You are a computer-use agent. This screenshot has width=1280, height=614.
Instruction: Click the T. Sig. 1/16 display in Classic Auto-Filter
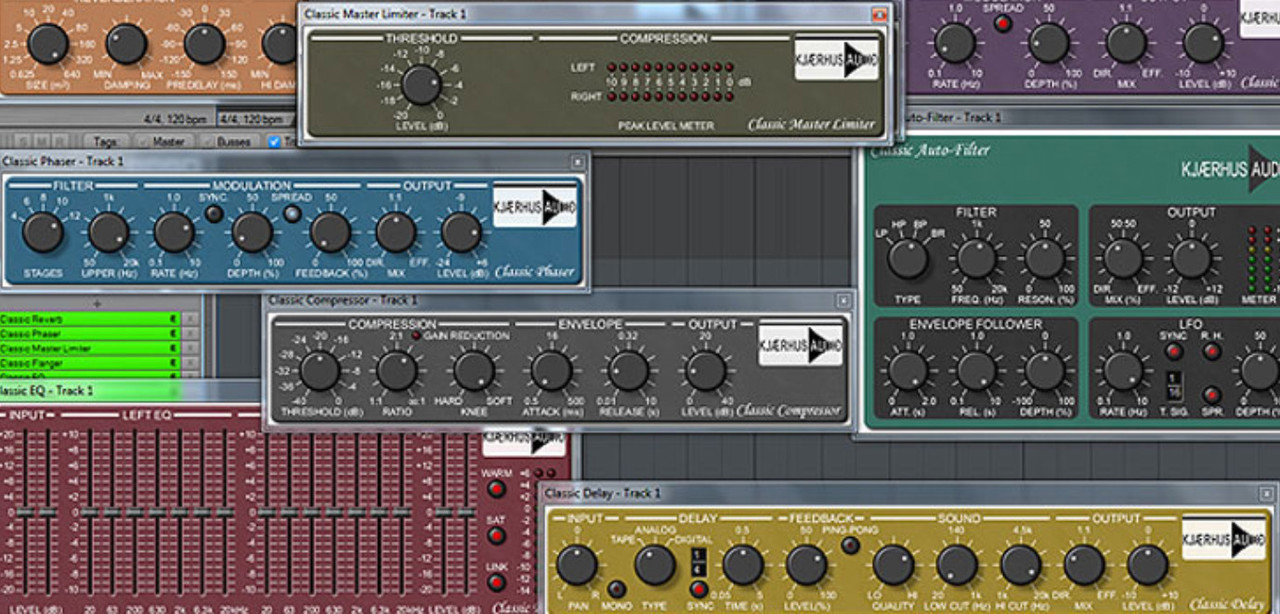click(1174, 388)
